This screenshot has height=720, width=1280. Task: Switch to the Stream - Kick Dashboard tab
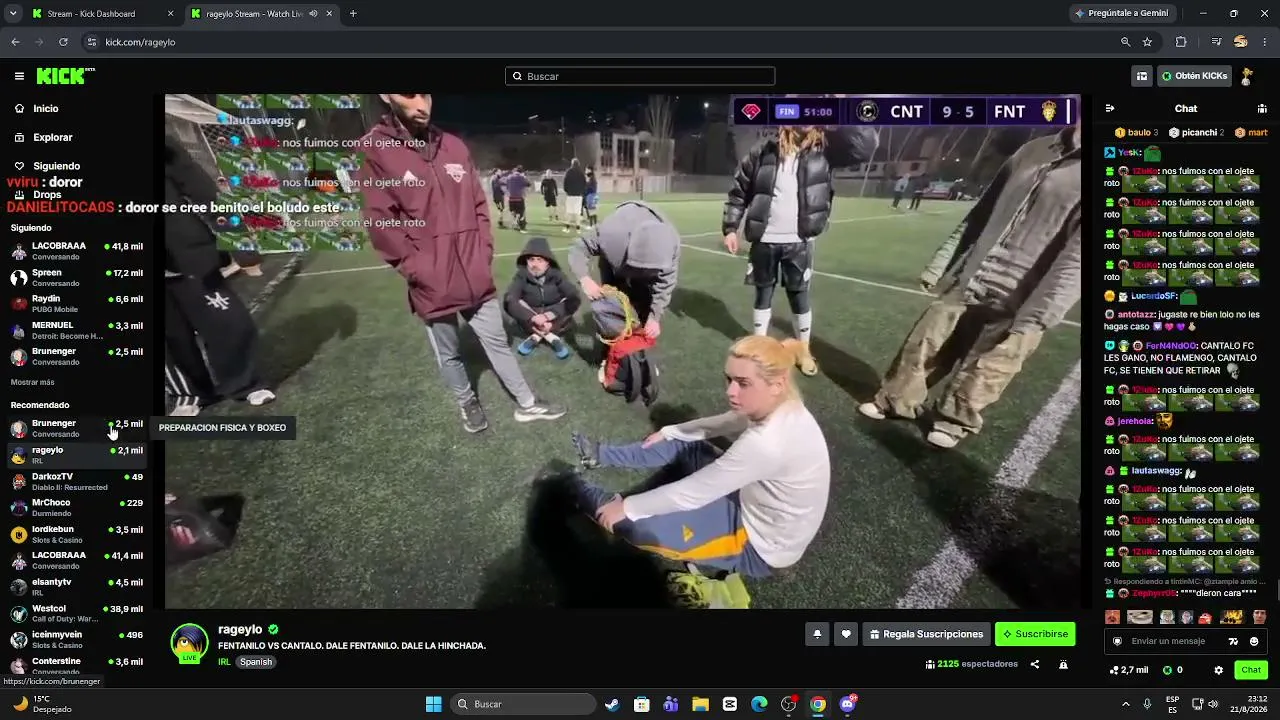coord(103,14)
